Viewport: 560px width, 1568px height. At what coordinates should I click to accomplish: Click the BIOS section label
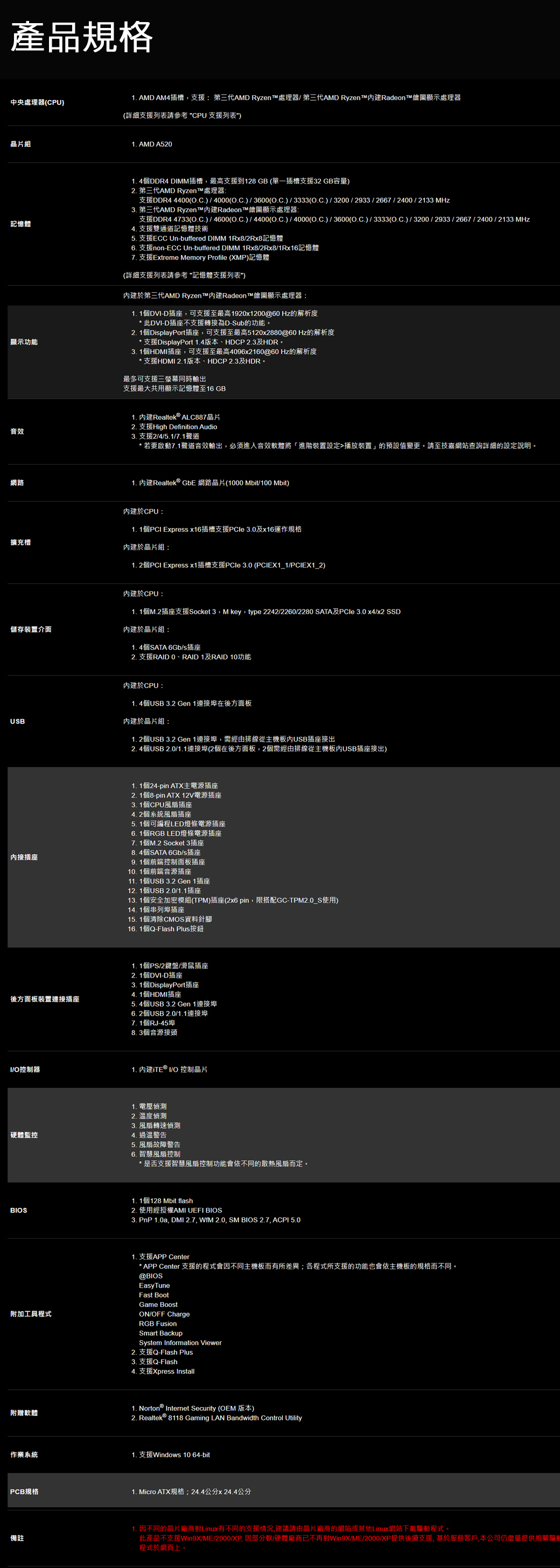point(19,1210)
